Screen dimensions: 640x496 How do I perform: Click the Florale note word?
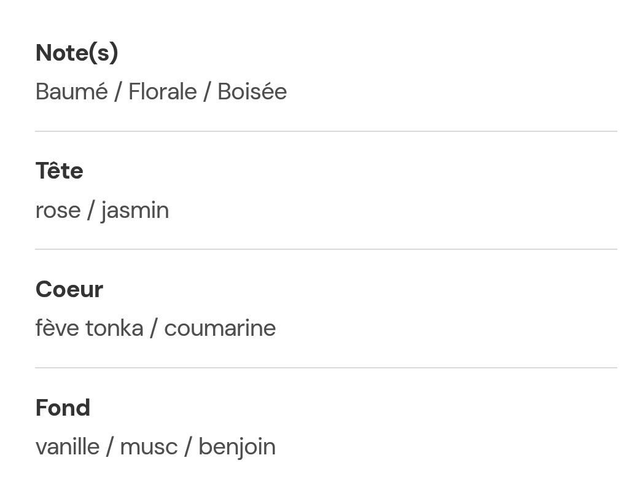tap(162, 92)
